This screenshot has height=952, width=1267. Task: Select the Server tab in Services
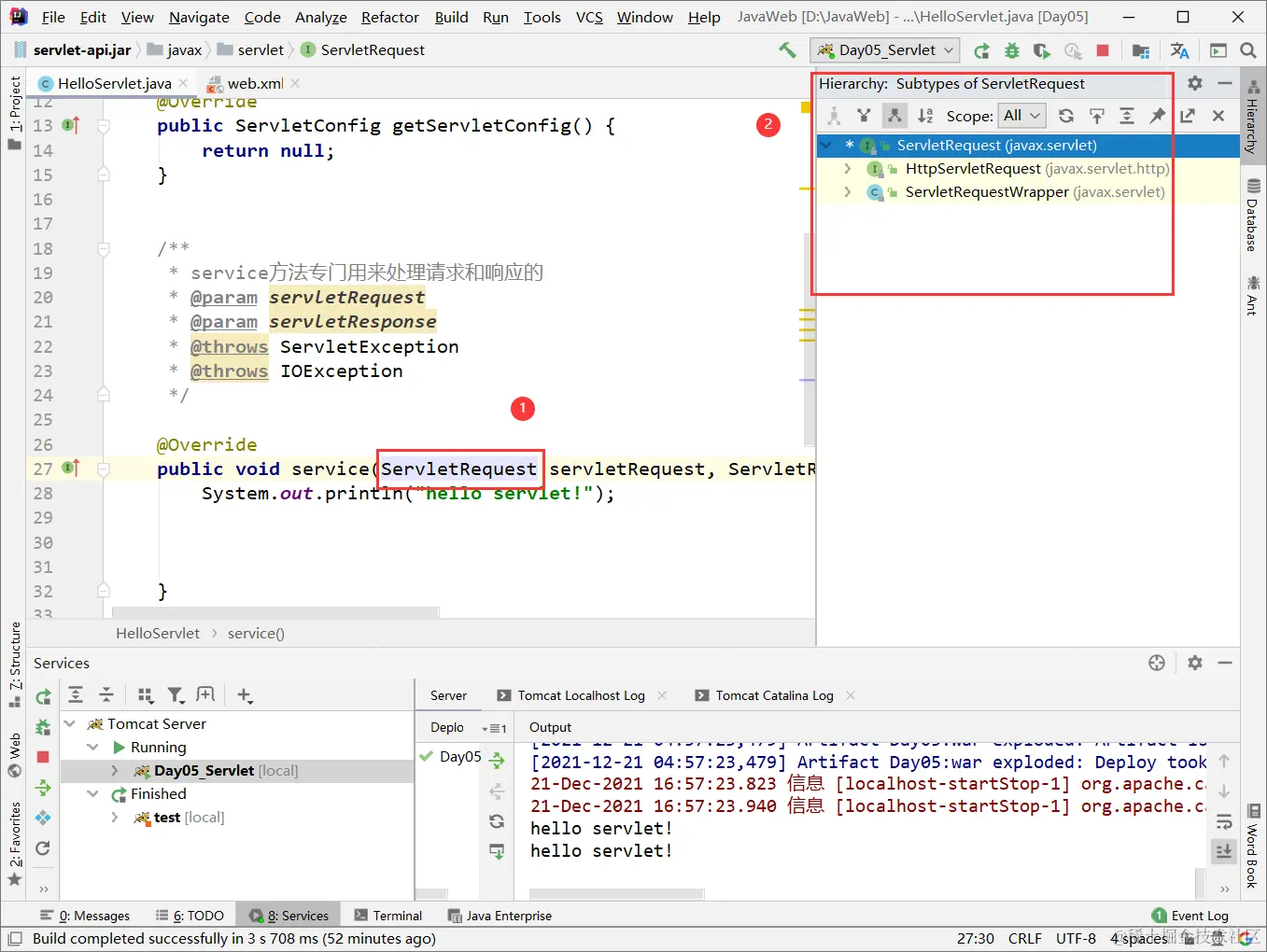(x=448, y=695)
